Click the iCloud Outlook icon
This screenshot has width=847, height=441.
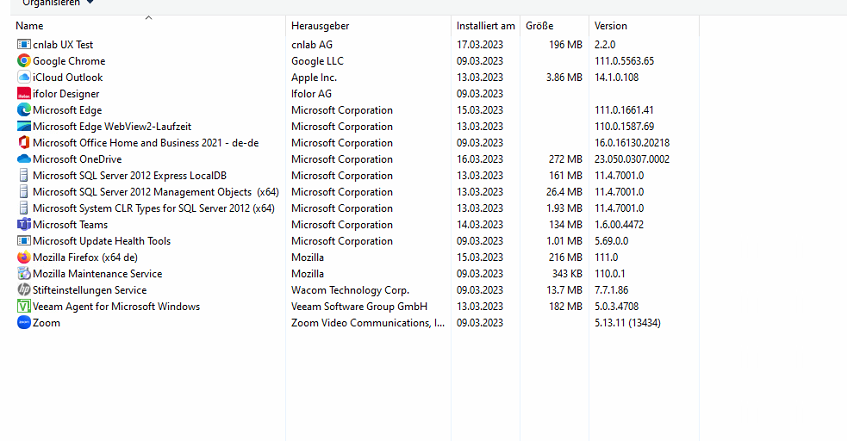tap(24, 77)
